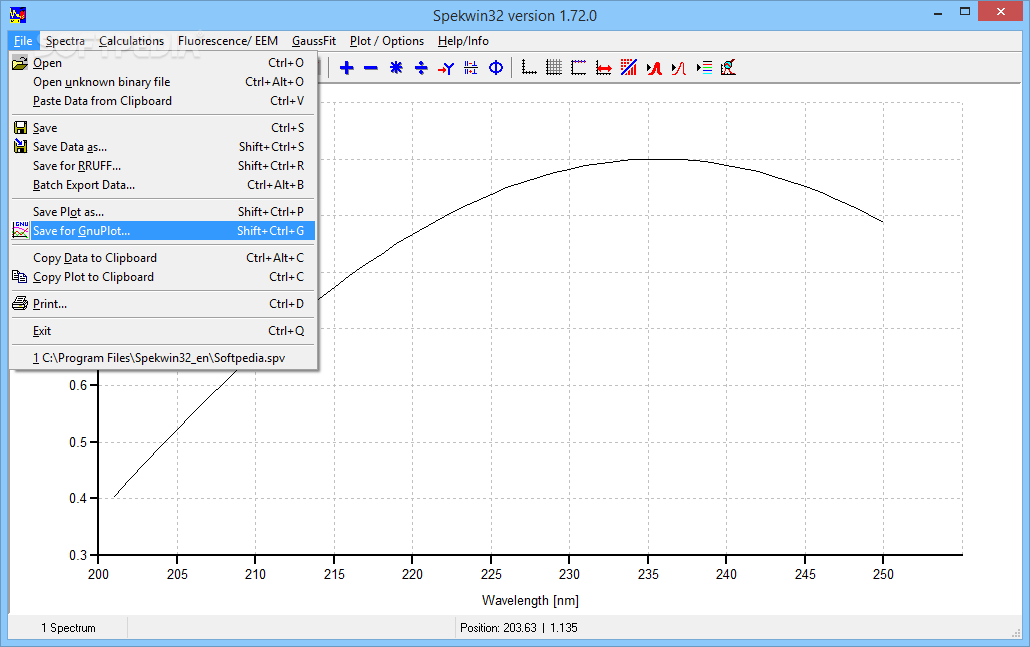Click the Shift+Ctrl+G shortcut text
The height and width of the screenshot is (647, 1030).
[x=271, y=231]
